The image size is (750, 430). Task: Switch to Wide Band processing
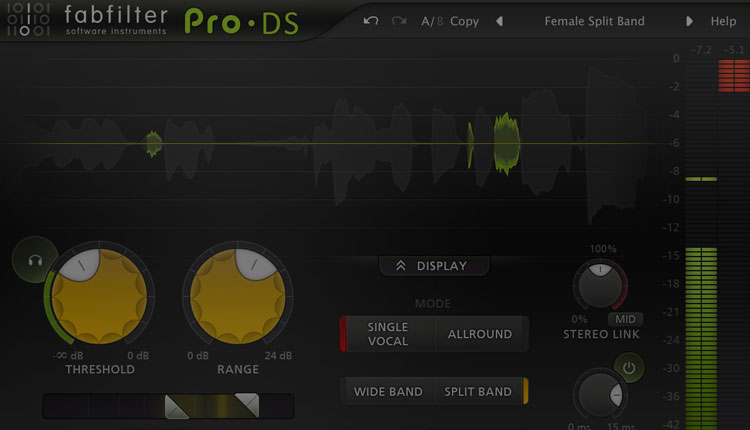pos(387,391)
